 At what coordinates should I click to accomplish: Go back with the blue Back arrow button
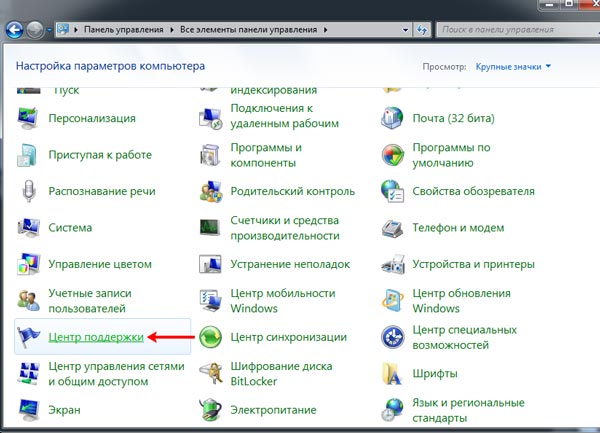pyautogui.click(x=14, y=30)
